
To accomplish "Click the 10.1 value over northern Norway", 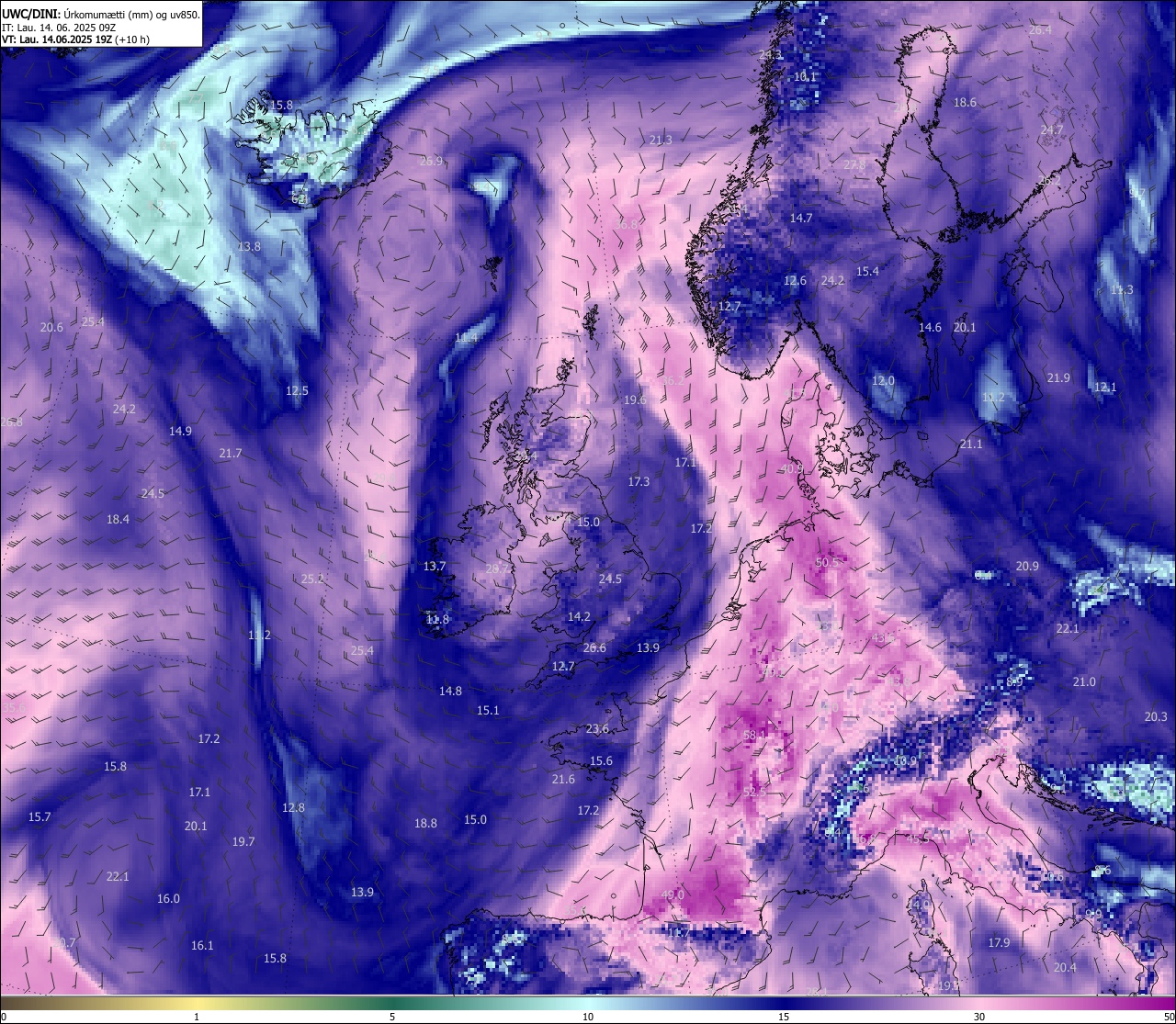I will 805,76.
